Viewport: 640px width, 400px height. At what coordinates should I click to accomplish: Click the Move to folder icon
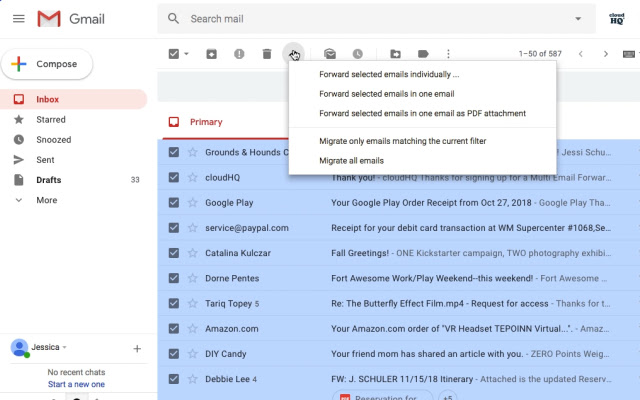click(x=395, y=54)
